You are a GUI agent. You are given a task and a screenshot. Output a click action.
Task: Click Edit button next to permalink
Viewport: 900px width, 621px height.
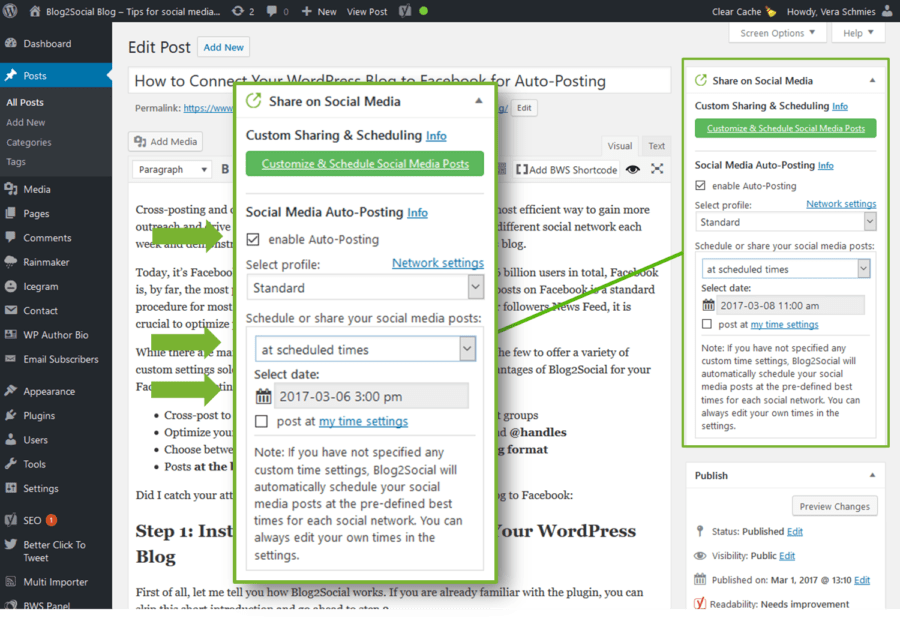click(x=524, y=108)
